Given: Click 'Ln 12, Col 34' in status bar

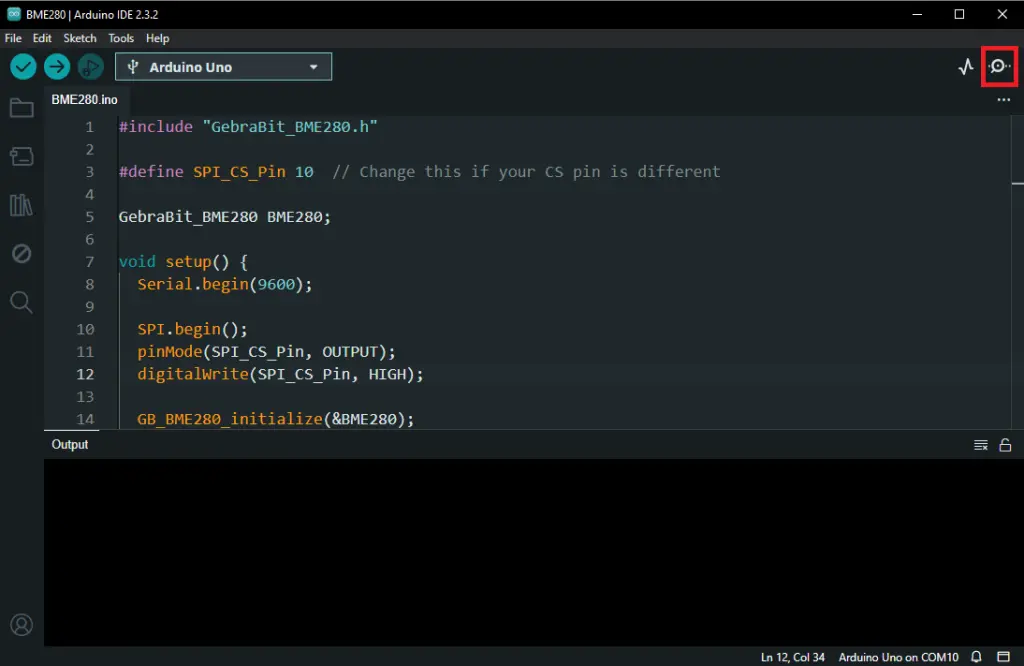Looking at the screenshot, I should tap(792, 657).
